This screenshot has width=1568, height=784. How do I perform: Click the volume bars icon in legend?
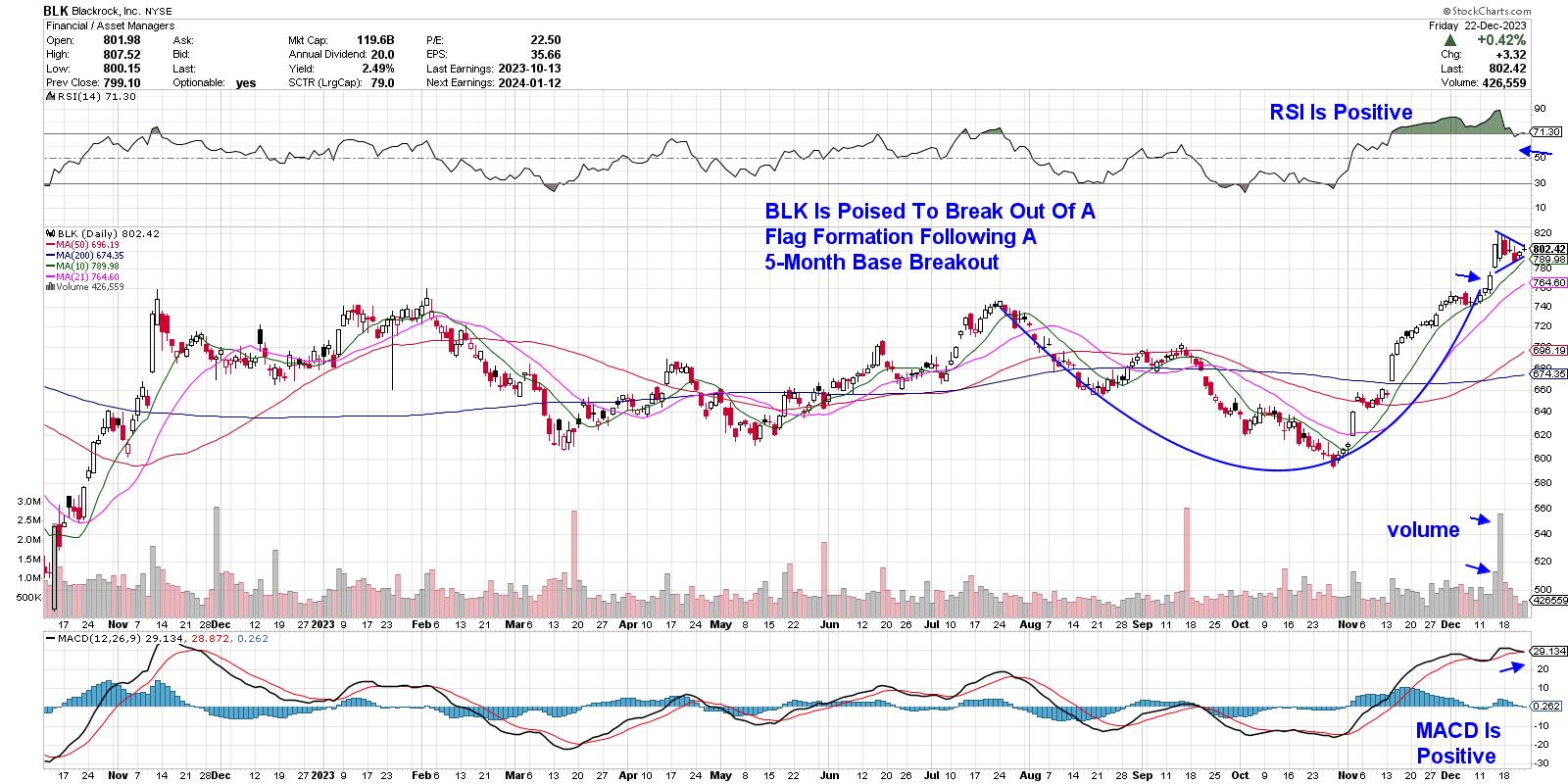(x=49, y=286)
